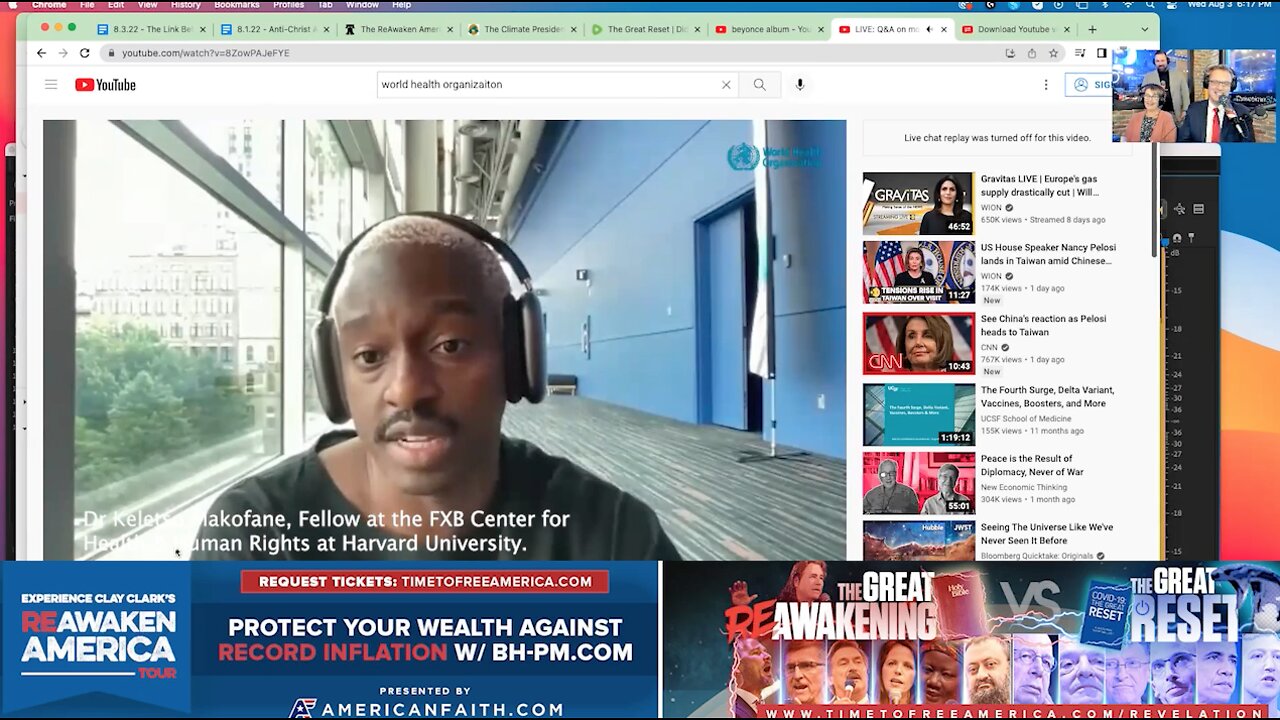Screen dimensions: 1280x720
Task: Open title 'See China's reaction as Pelosi'
Action: pos(1043,325)
